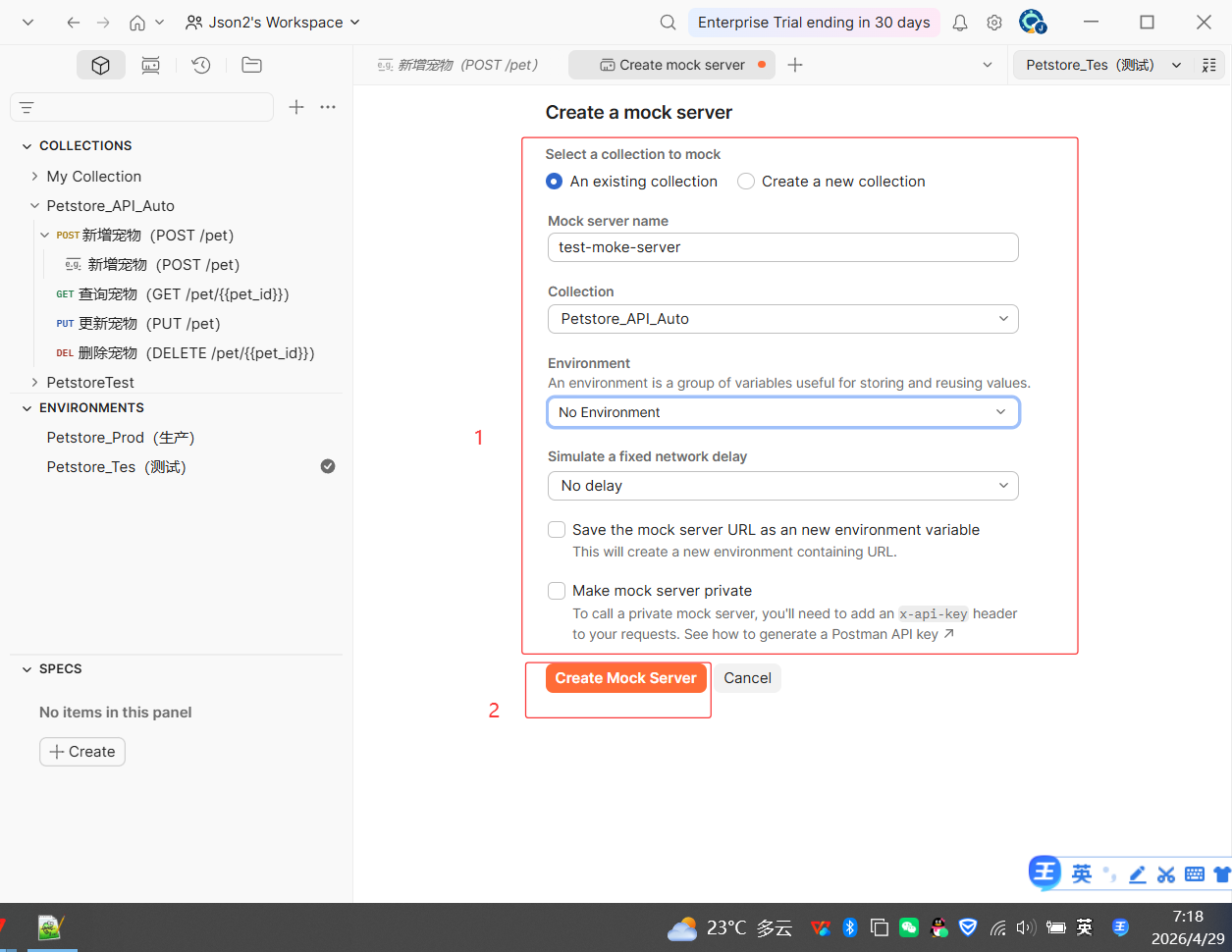Click the Wi-Fi network tray icon
Screen dimensions: 1232x952
997,927
